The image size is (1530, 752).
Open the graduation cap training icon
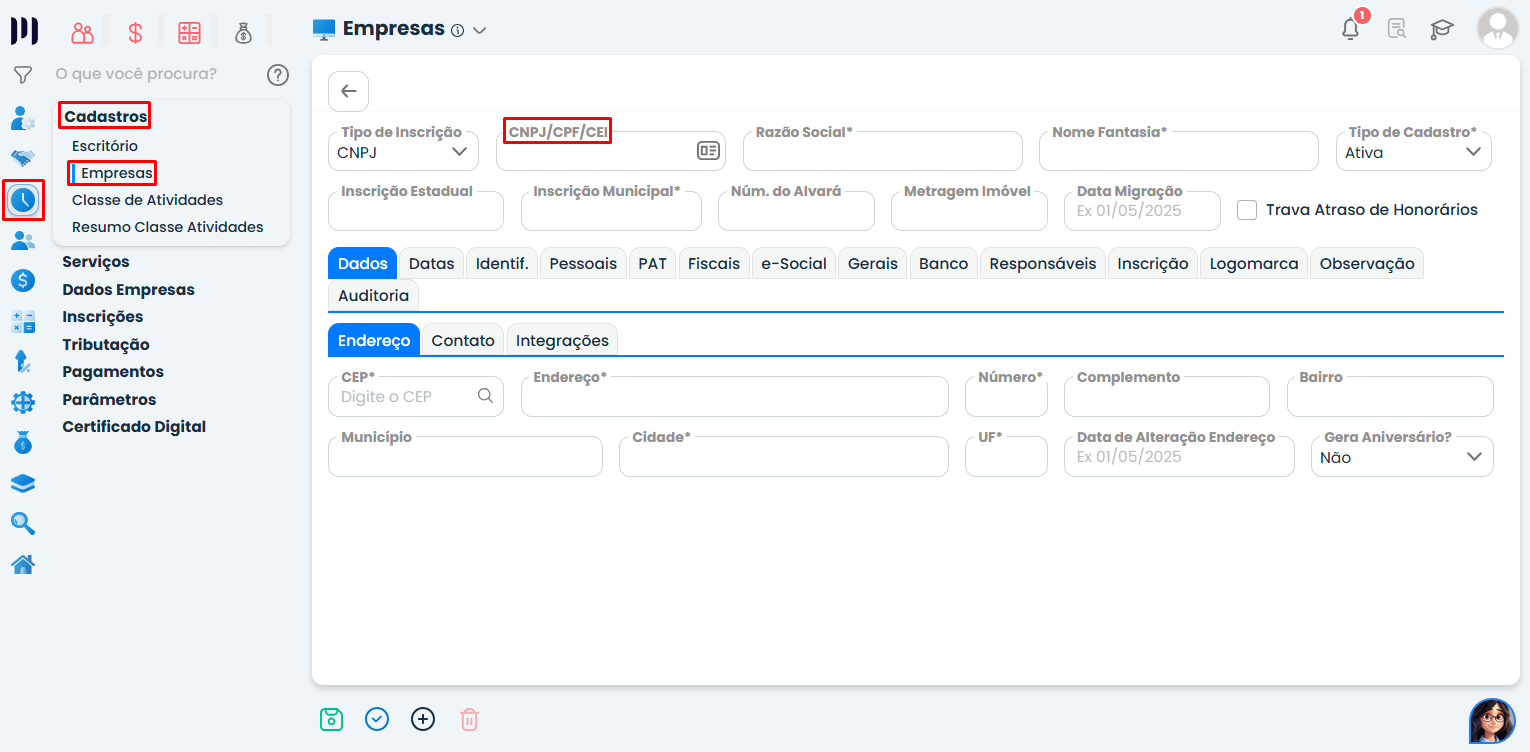[1441, 29]
